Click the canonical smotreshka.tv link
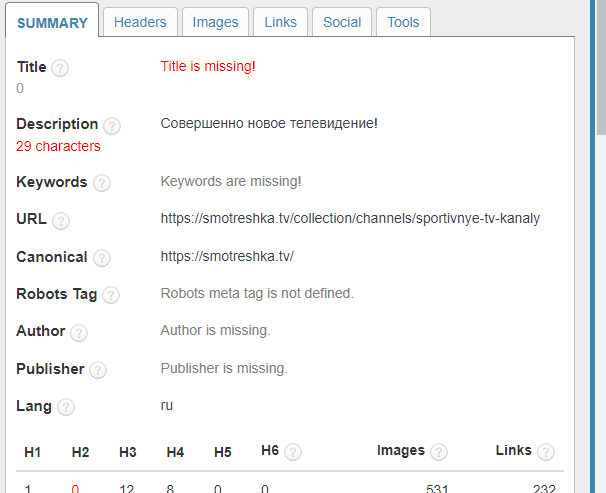This screenshot has width=606, height=493. (x=227, y=256)
